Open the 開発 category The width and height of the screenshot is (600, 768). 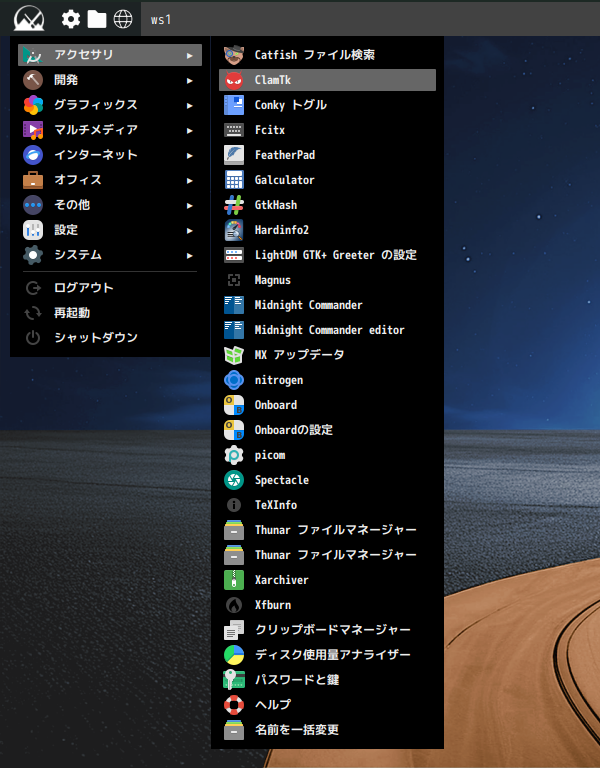point(110,80)
